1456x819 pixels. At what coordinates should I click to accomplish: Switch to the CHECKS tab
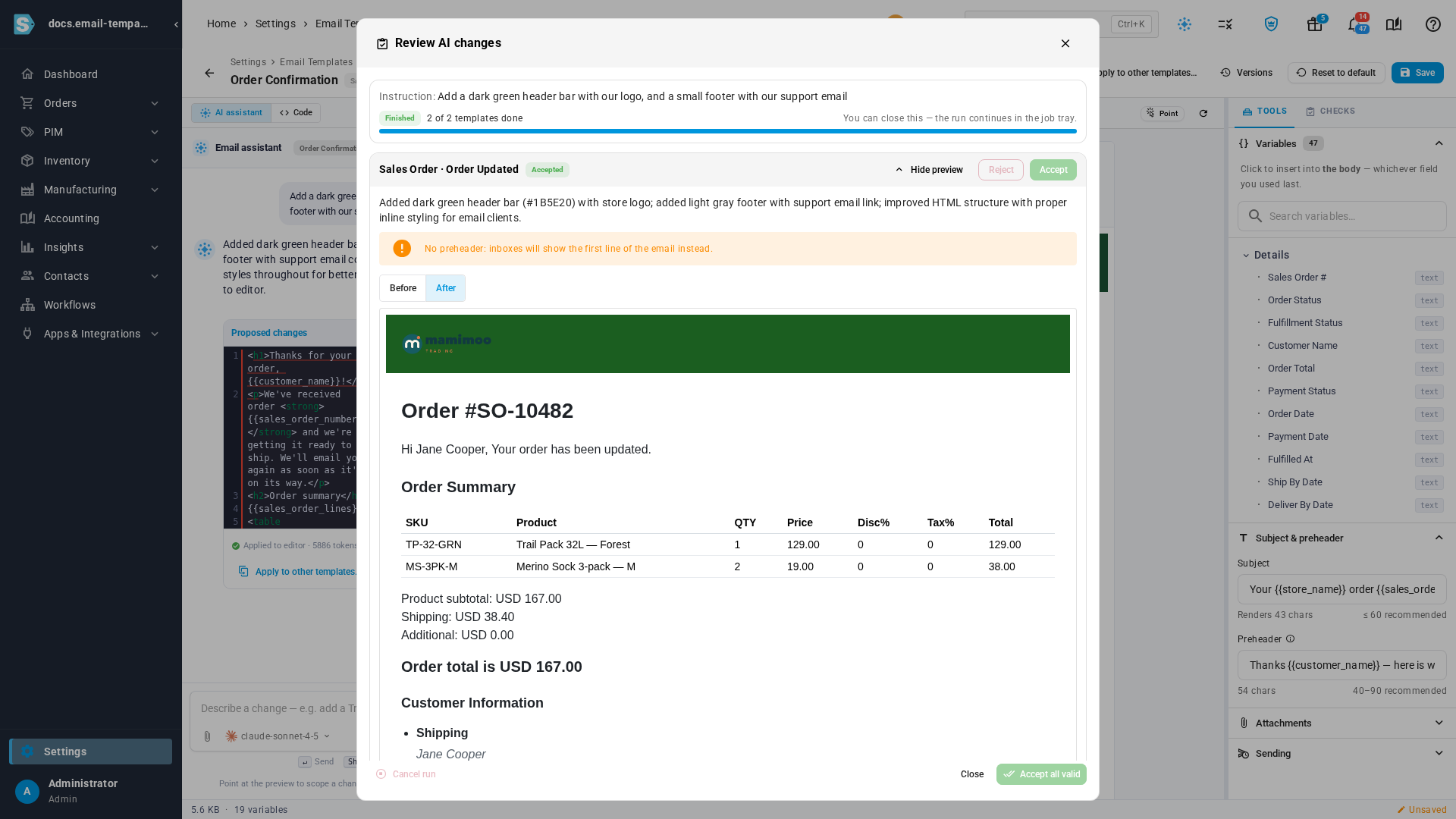pos(1330,111)
